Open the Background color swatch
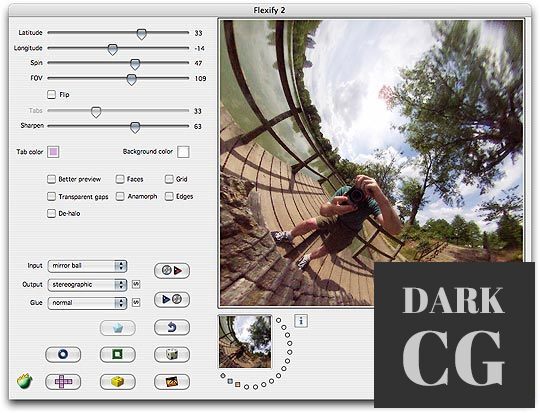 (x=183, y=152)
